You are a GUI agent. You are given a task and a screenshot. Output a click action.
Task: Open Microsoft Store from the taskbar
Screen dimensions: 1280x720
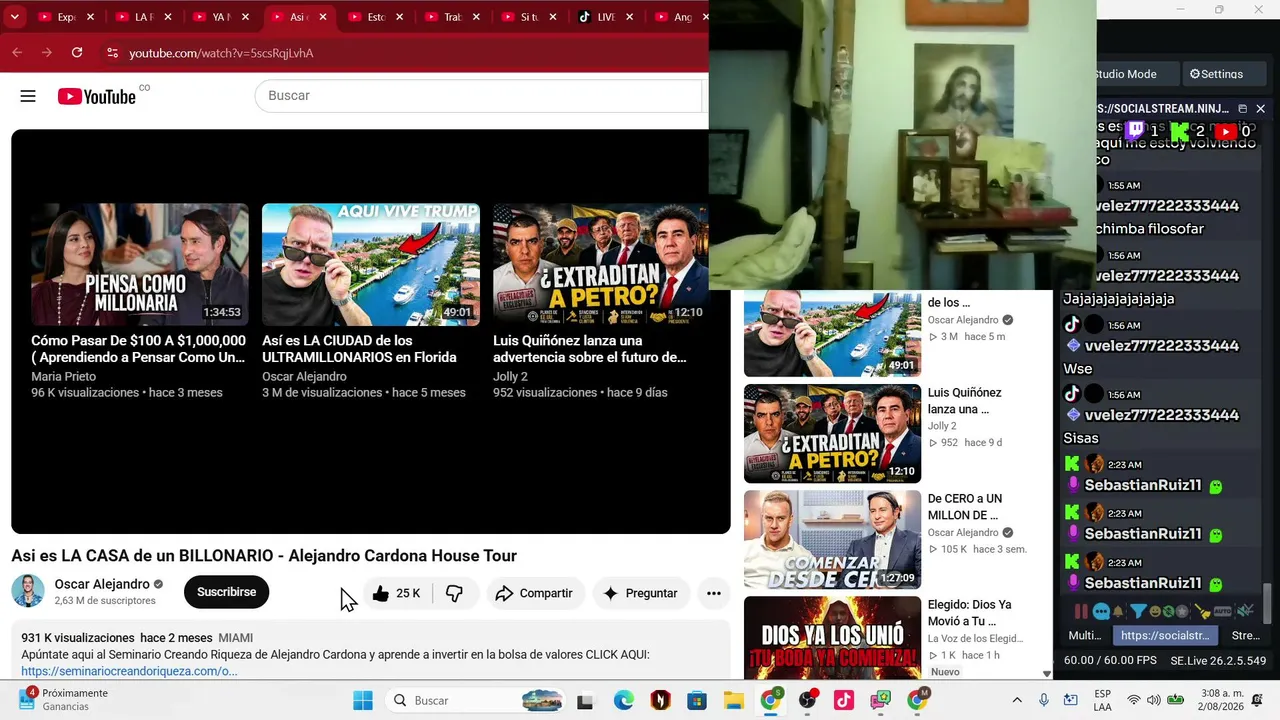(x=696, y=700)
